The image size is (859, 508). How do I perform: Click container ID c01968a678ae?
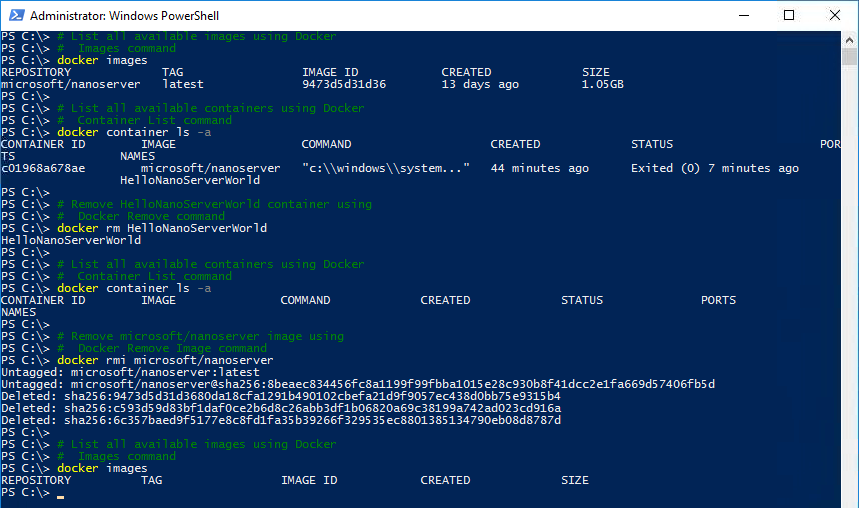pos(43,168)
